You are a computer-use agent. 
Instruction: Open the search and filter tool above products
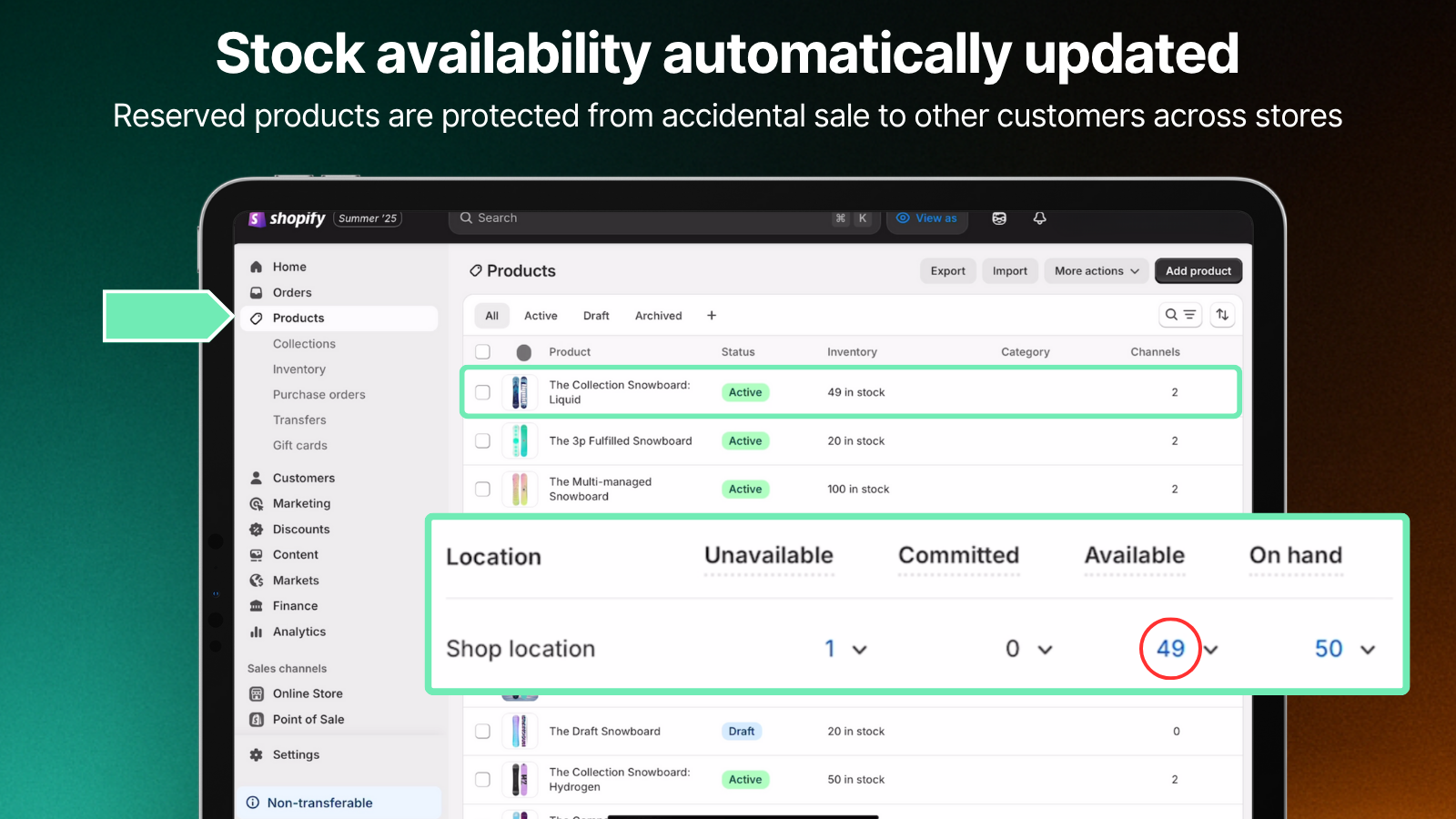pyautogui.click(x=1180, y=315)
